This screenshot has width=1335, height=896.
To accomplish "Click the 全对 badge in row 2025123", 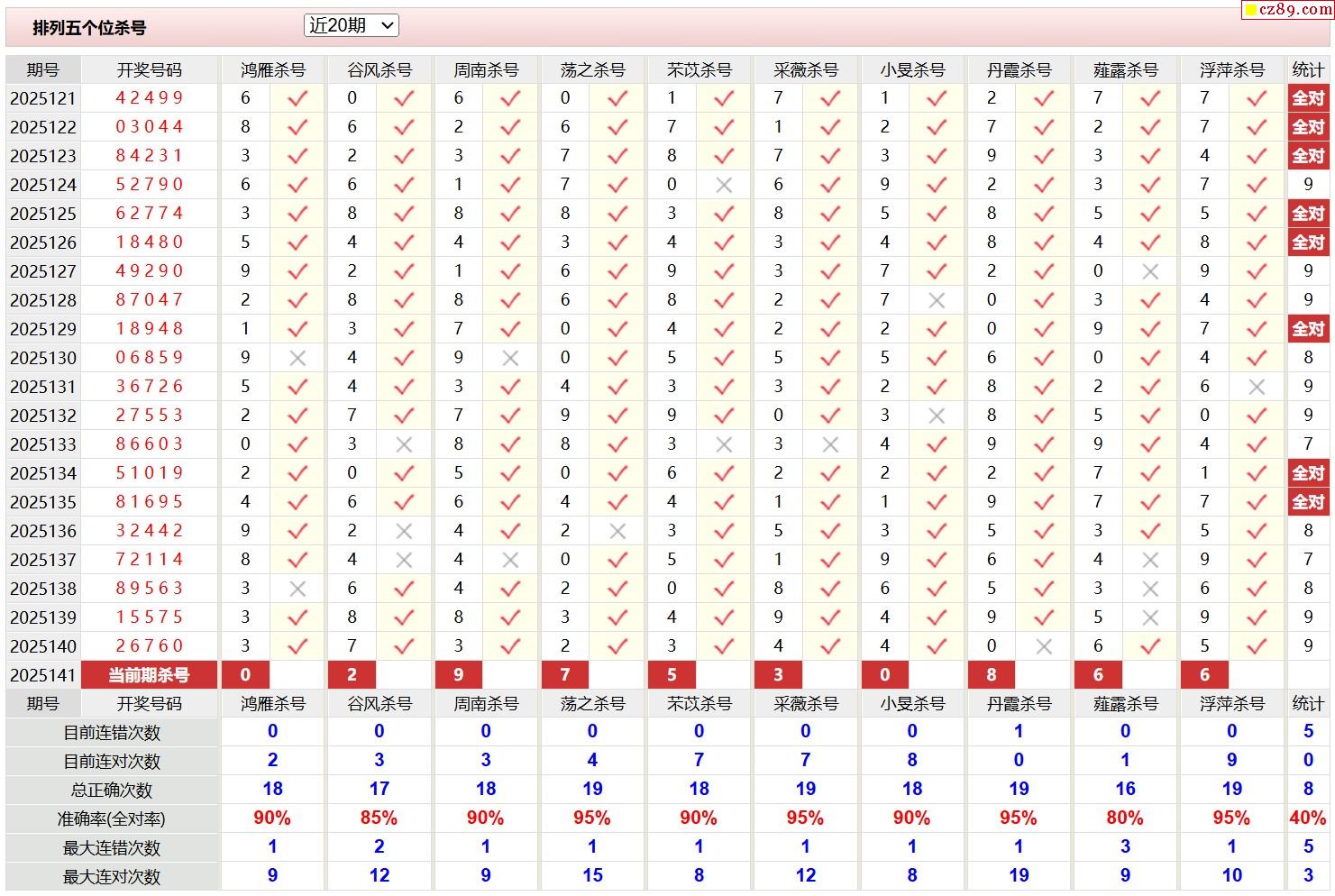I will tap(1308, 156).
